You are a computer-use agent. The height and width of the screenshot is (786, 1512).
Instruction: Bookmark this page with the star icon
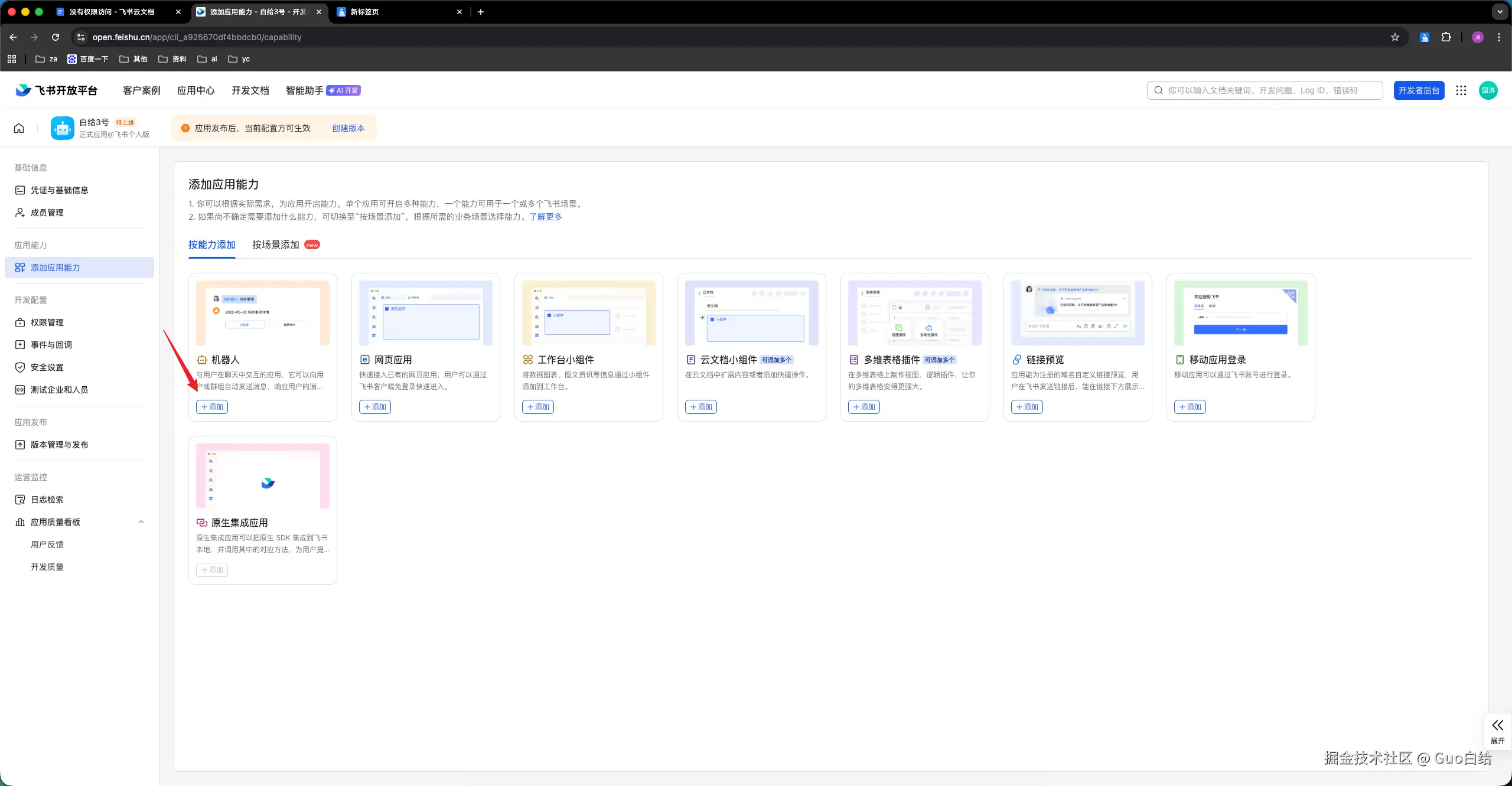1395,37
